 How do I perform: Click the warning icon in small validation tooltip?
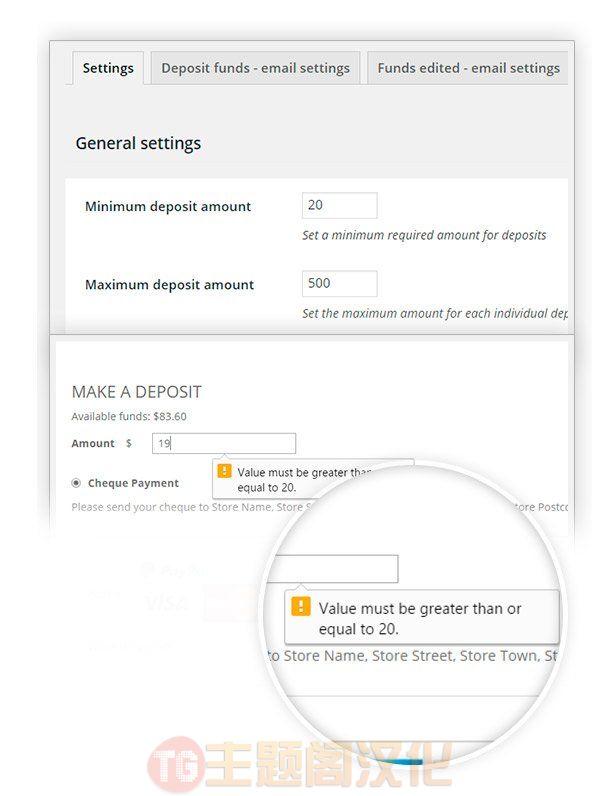(x=224, y=471)
